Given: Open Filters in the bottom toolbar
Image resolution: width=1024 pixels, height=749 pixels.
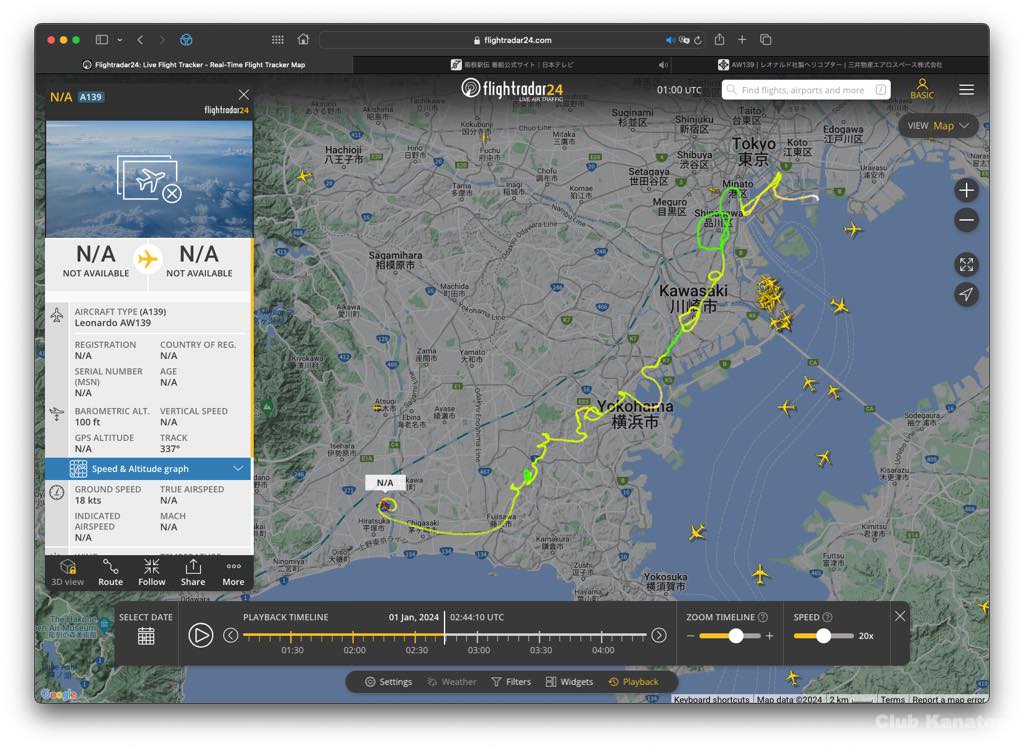Looking at the screenshot, I should [510, 682].
